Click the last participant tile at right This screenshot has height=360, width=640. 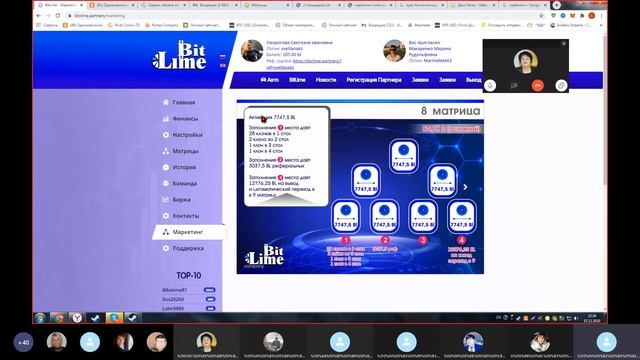point(607,342)
